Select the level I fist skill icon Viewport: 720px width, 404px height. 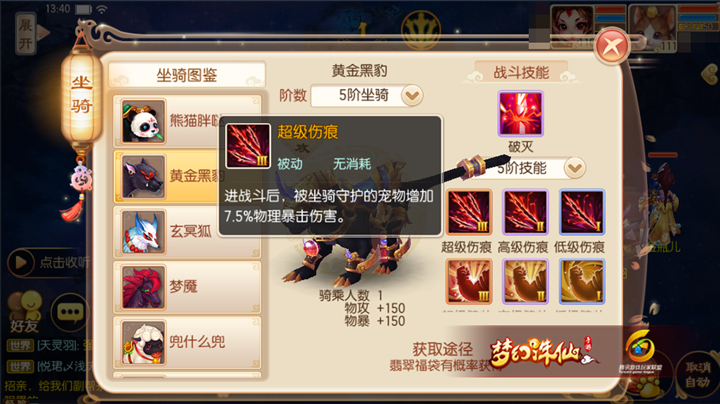pos(581,281)
